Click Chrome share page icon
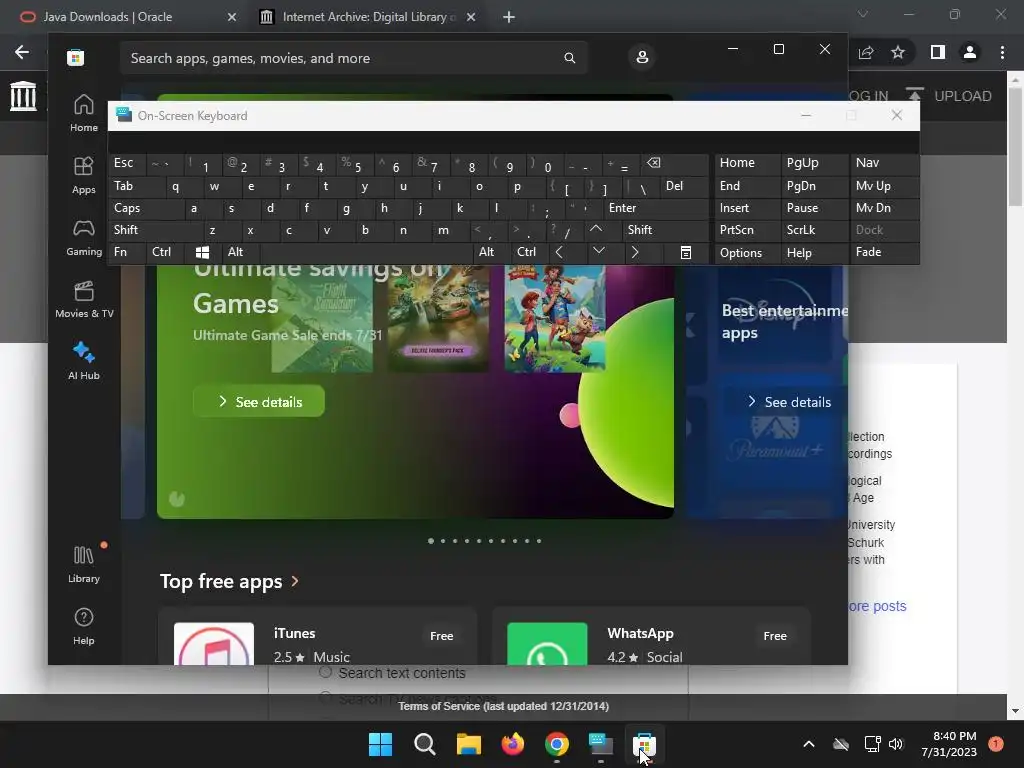This screenshot has height=768, width=1024. (866, 52)
